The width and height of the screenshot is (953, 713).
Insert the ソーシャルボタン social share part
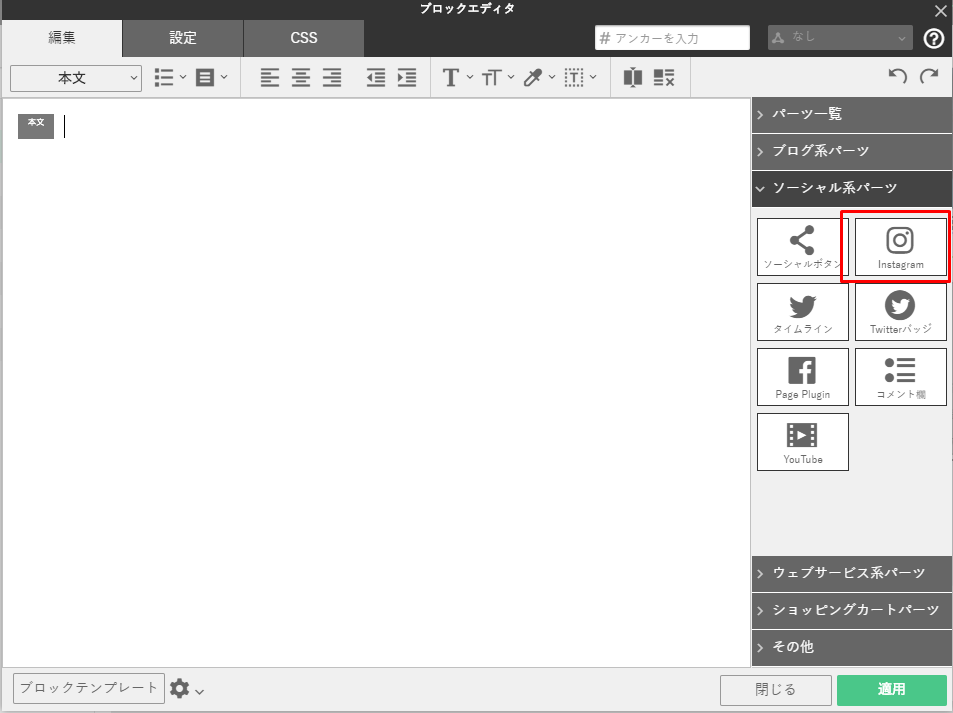click(x=802, y=247)
